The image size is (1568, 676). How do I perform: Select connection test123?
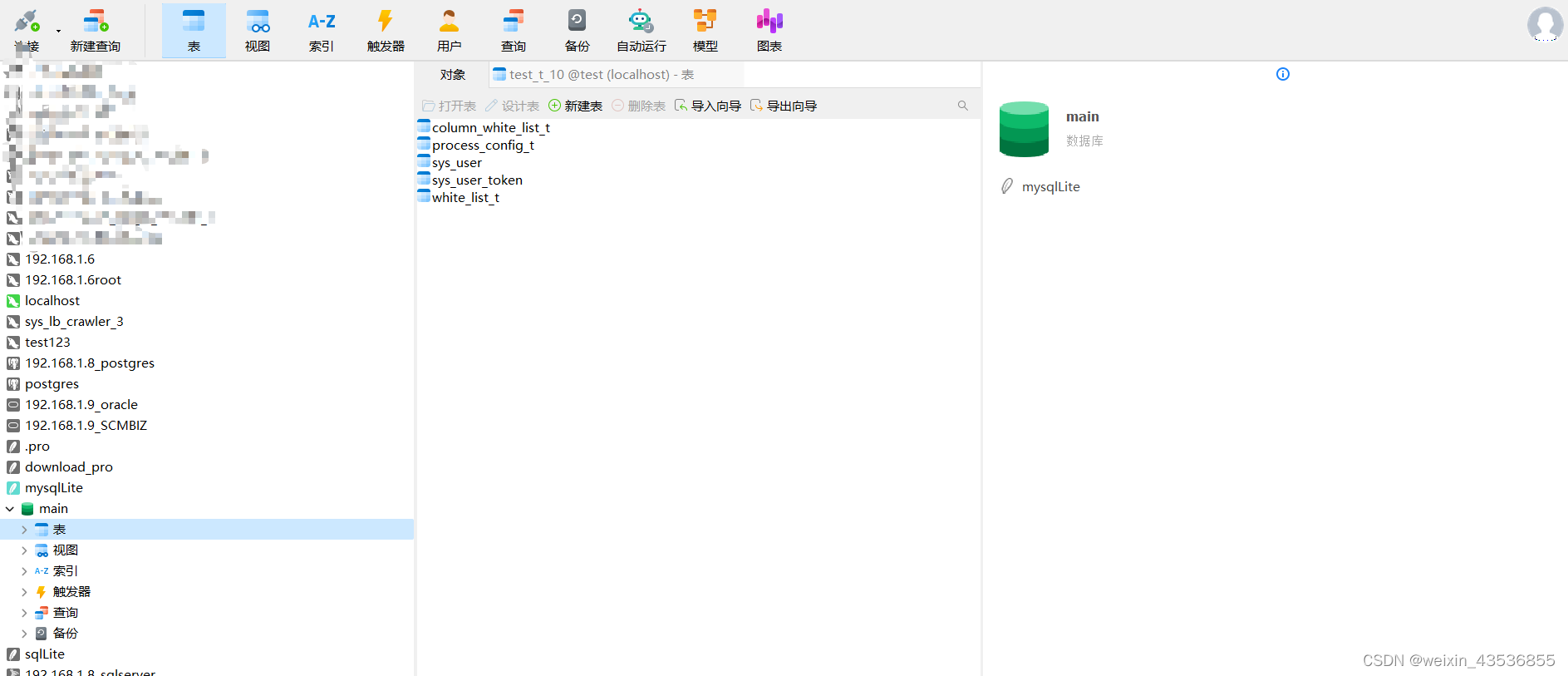47,343
